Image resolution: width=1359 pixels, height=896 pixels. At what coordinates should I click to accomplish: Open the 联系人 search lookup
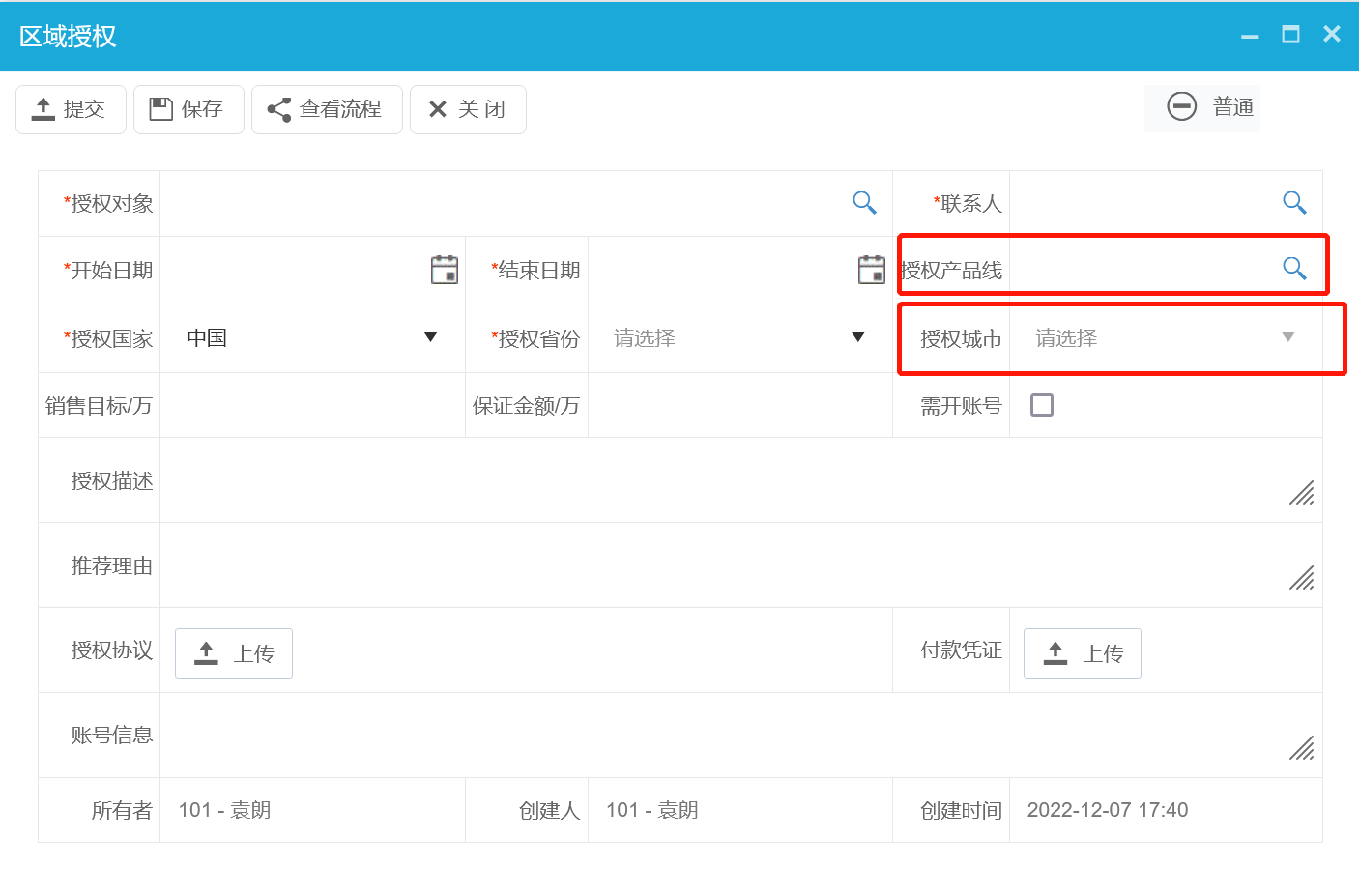[1293, 202]
